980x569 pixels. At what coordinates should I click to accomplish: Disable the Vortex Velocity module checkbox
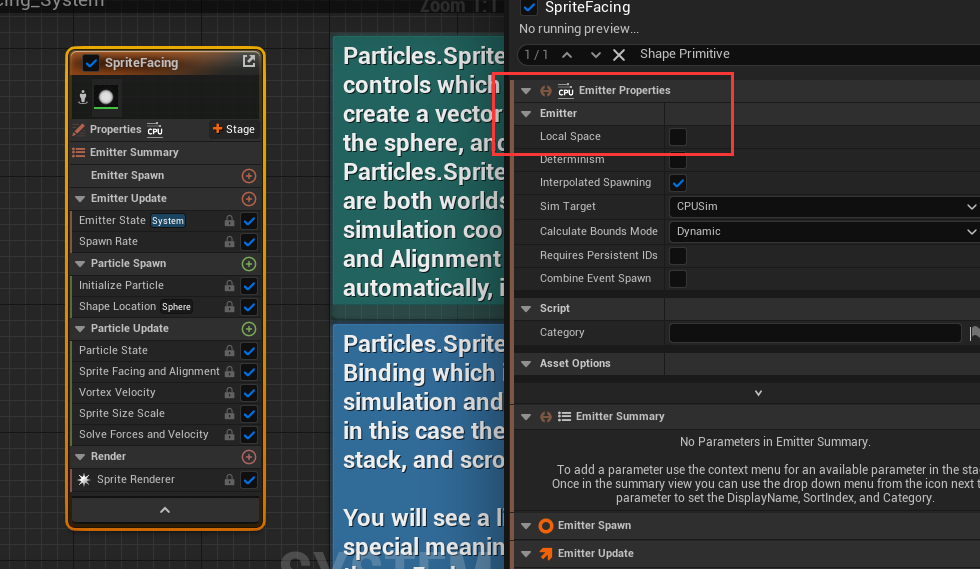(x=249, y=393)
